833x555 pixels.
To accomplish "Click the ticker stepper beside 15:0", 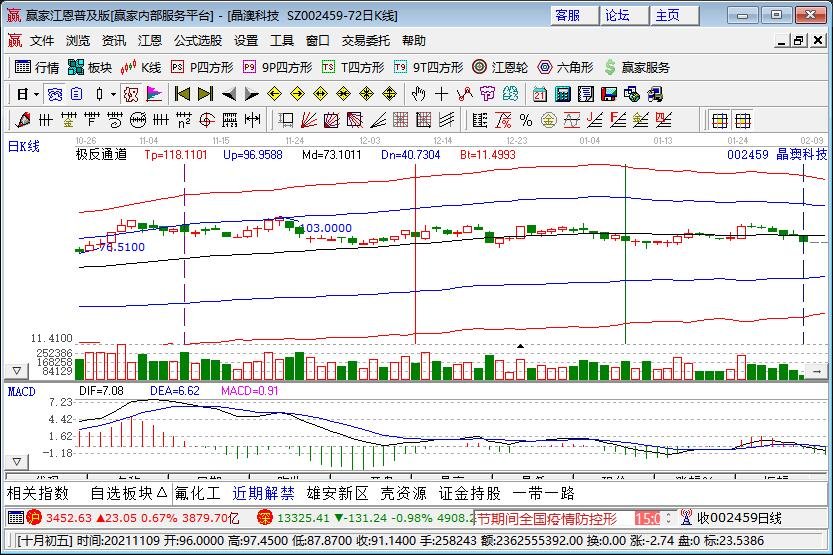I will (669, 518).
